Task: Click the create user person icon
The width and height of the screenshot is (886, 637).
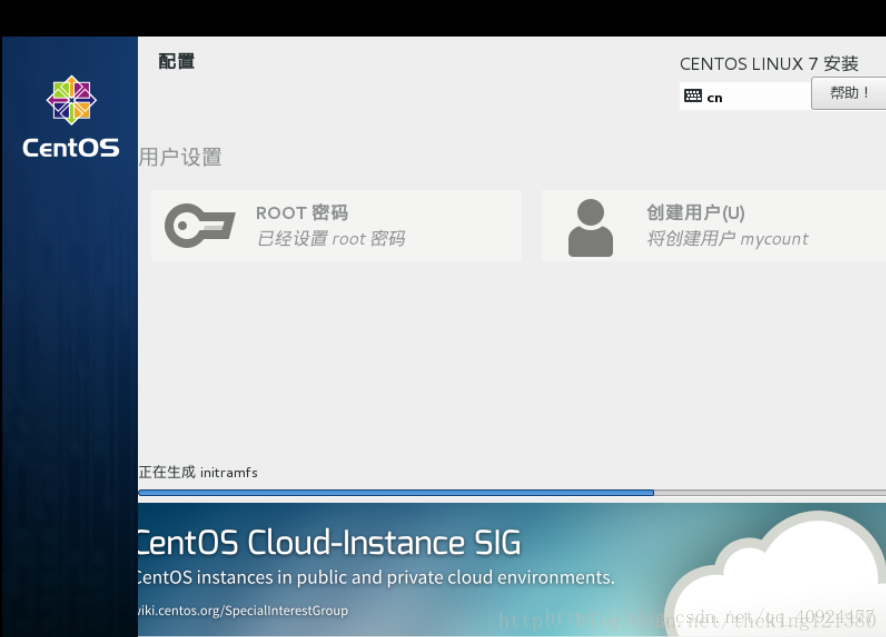Action: tap(590, 228)
